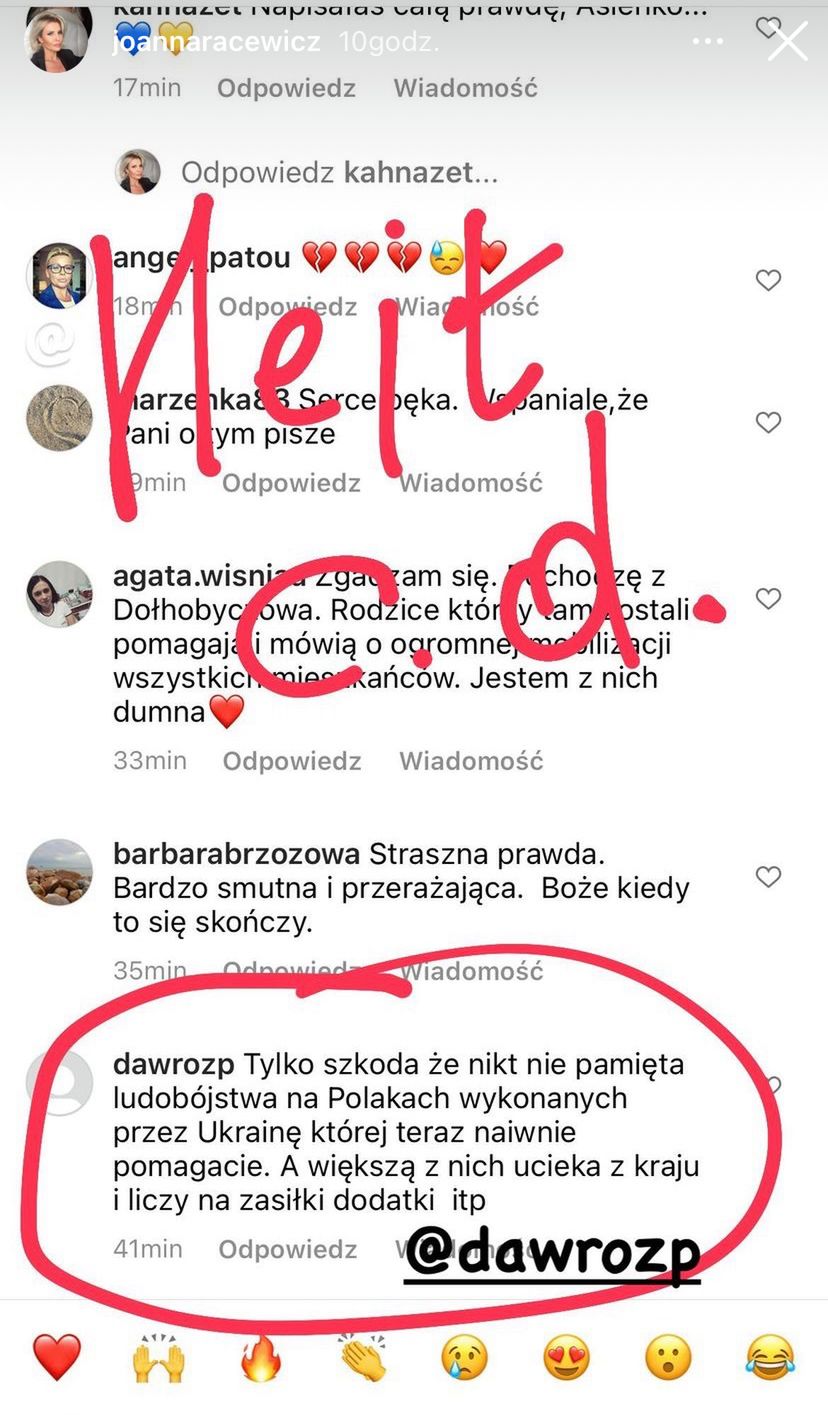Like the agata.wisnia comment with its heart

click(768, 599)
